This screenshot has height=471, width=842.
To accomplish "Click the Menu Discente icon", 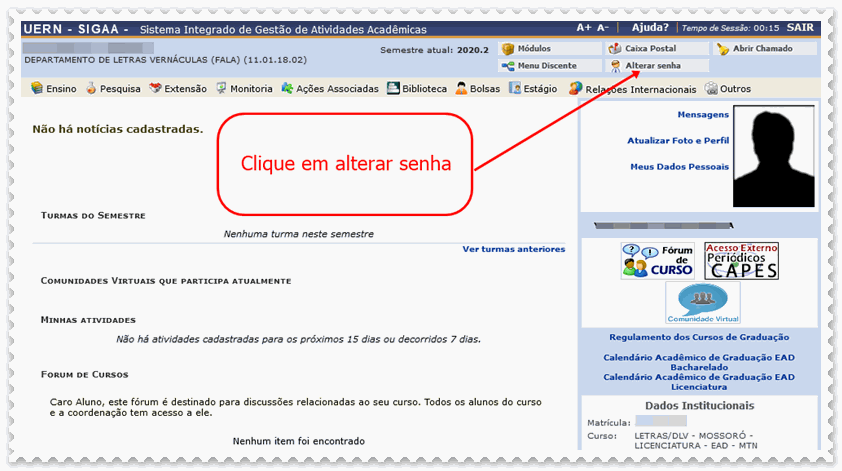I will click(x=508, y=66).
